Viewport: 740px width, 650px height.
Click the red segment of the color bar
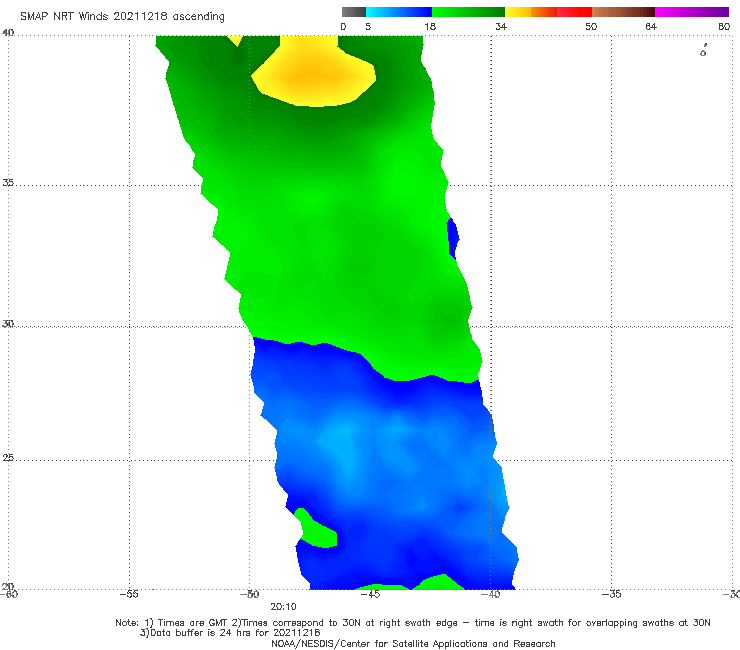(x=574, y=12)
